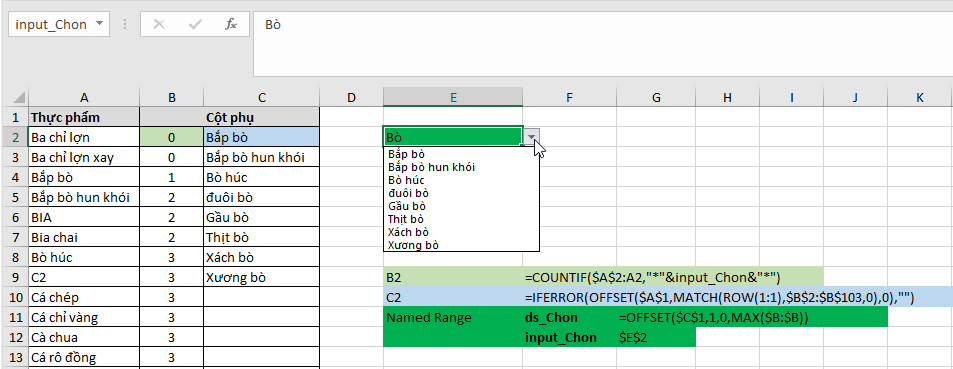Select column F header
The image size is (953, 369).
point(569,97)
